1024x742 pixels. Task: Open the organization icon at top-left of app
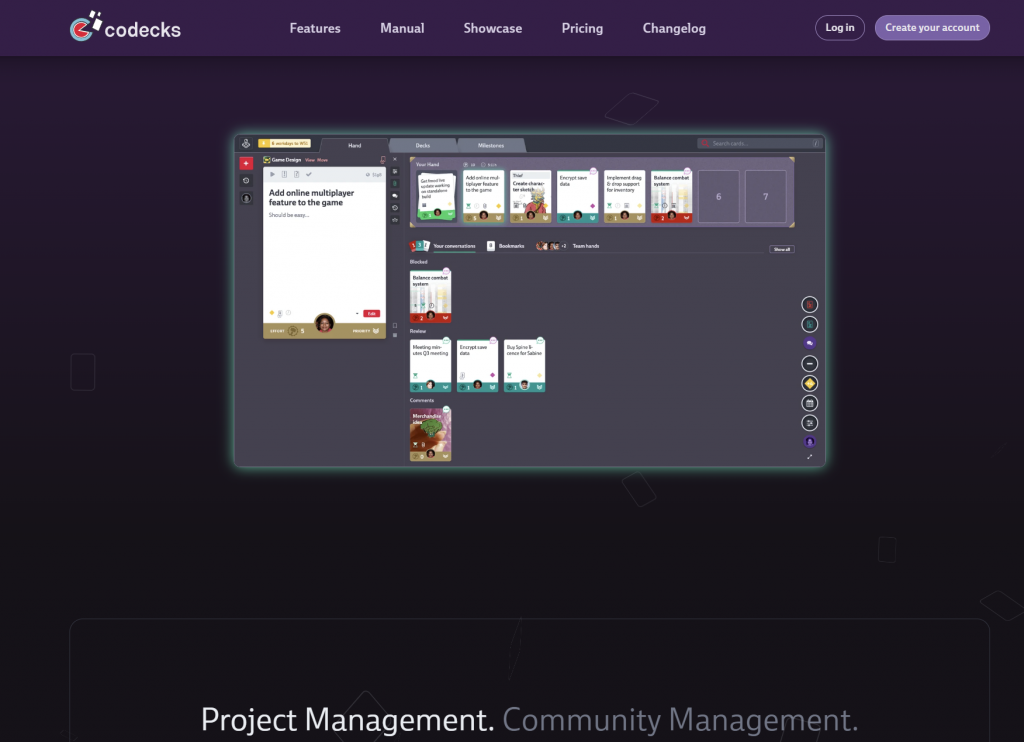(x=246, y=144)
